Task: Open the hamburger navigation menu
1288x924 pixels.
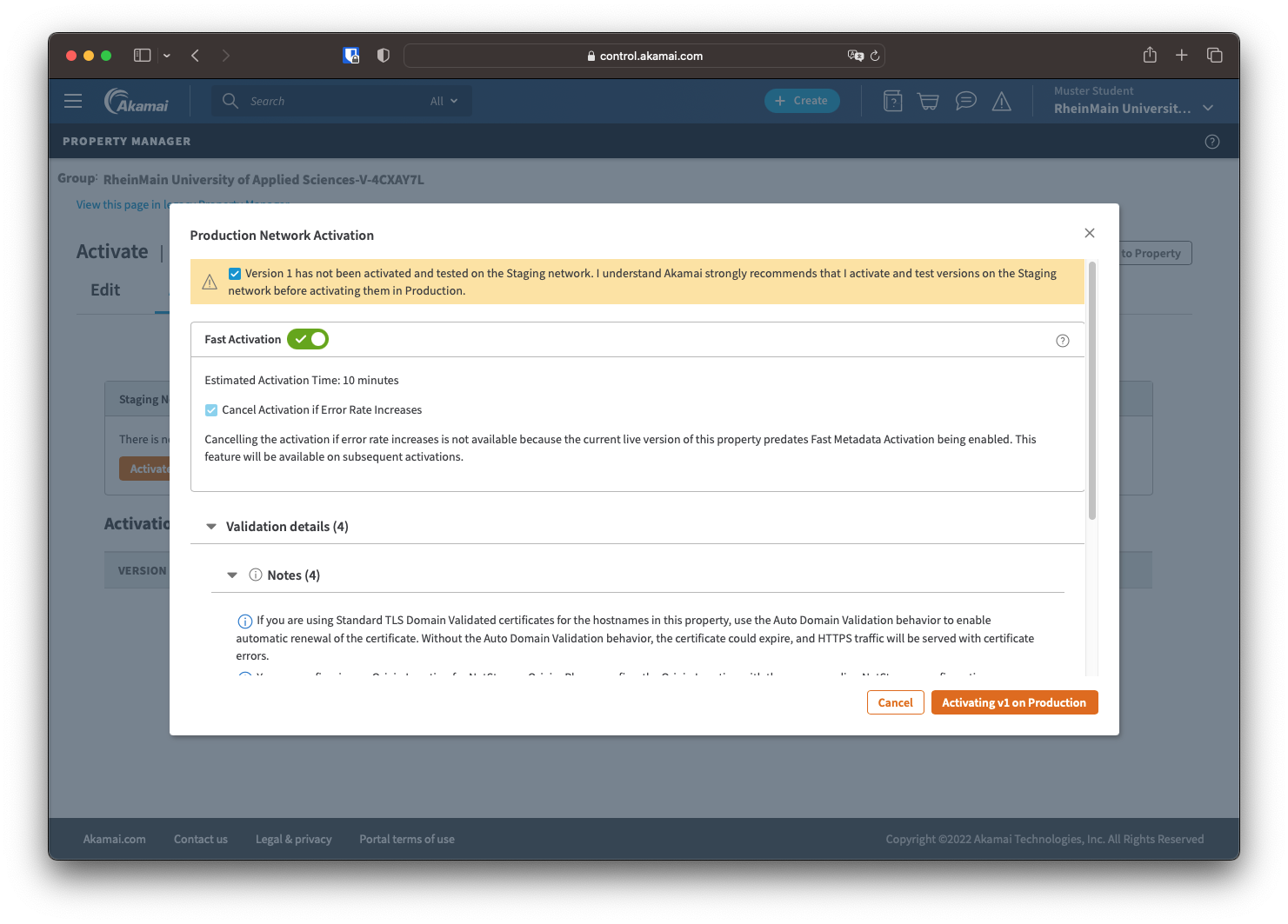Action: pos(73,101)
